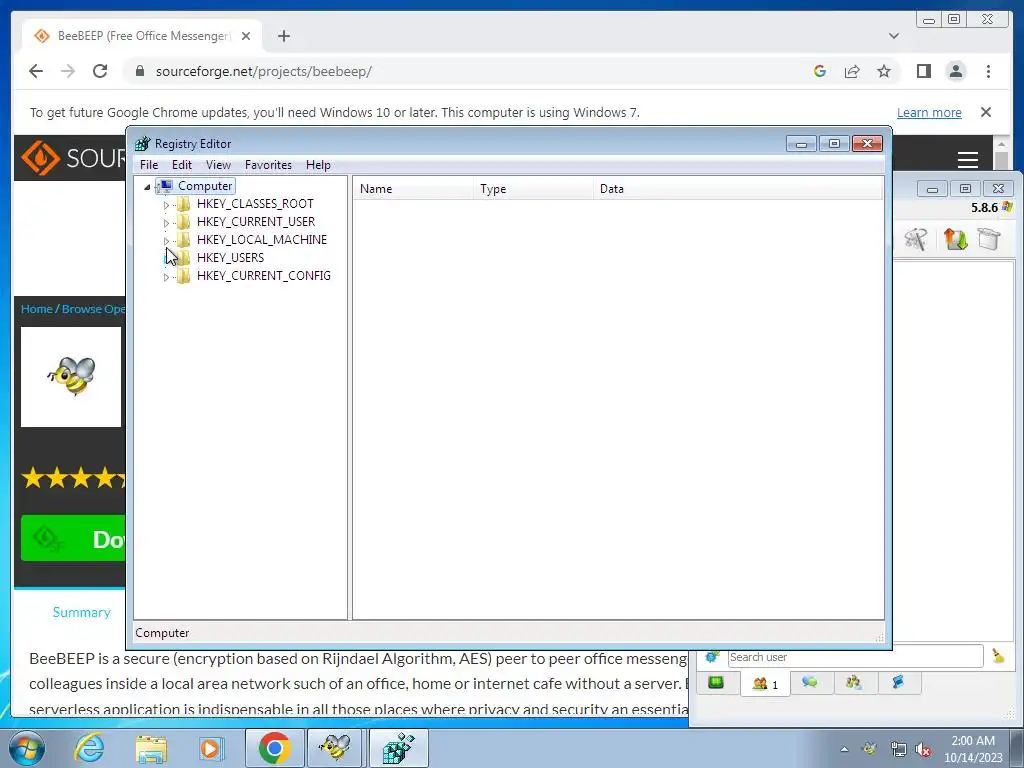The image size is (1024, 768).
Task: Open Windows Explorer from taskbar
Action: (x=151, y=748)
